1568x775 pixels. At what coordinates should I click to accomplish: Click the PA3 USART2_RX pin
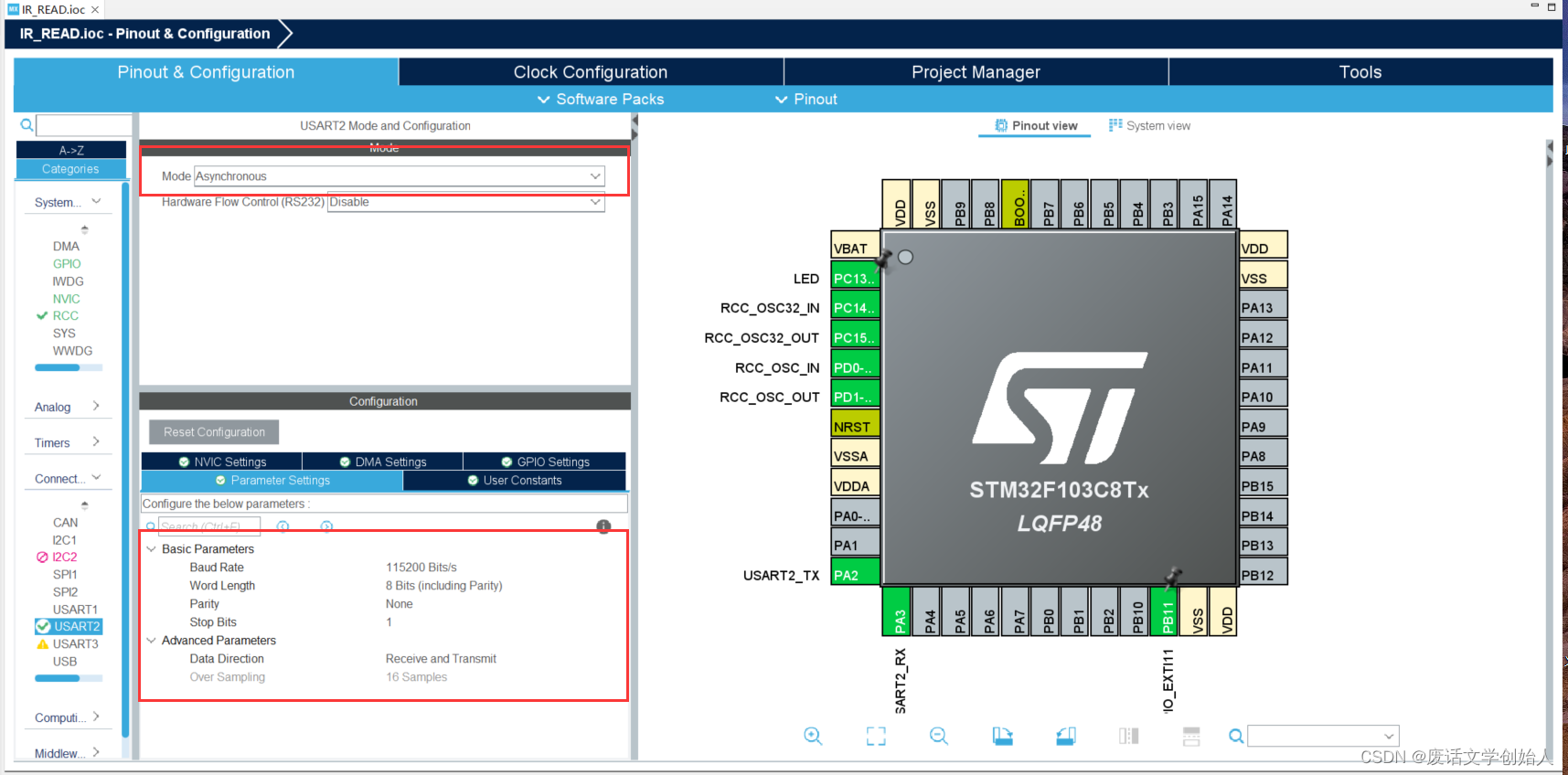[896, 610]
